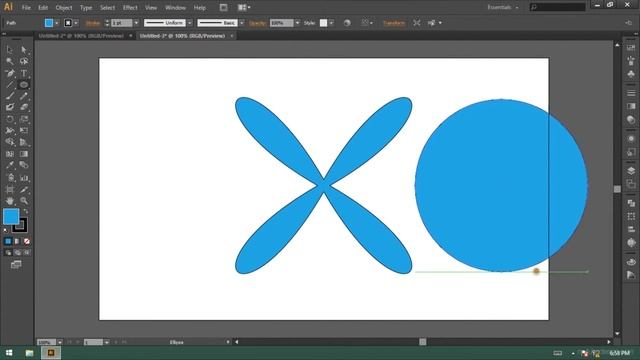Screen dimensions: 640x360
Task: Open the control bar fill color dropdown
Action: click(x=57, y=23)
